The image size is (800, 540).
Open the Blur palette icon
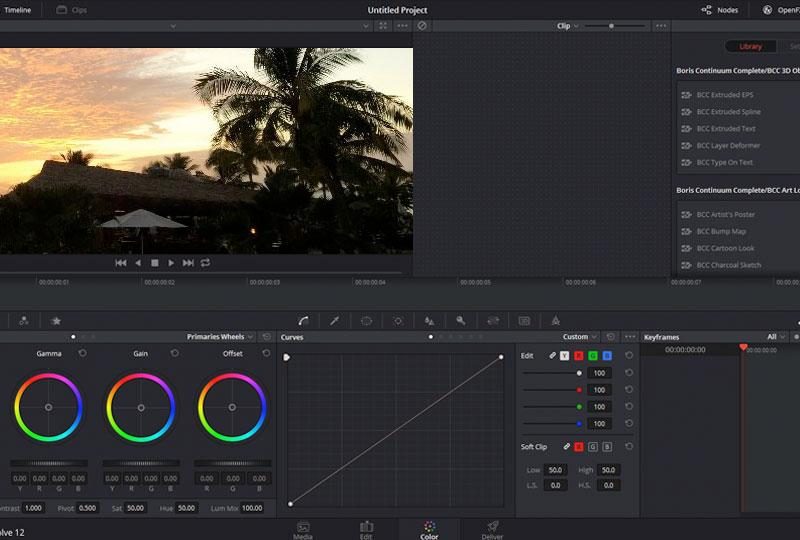pyautogui.click(x=429, y=321)
